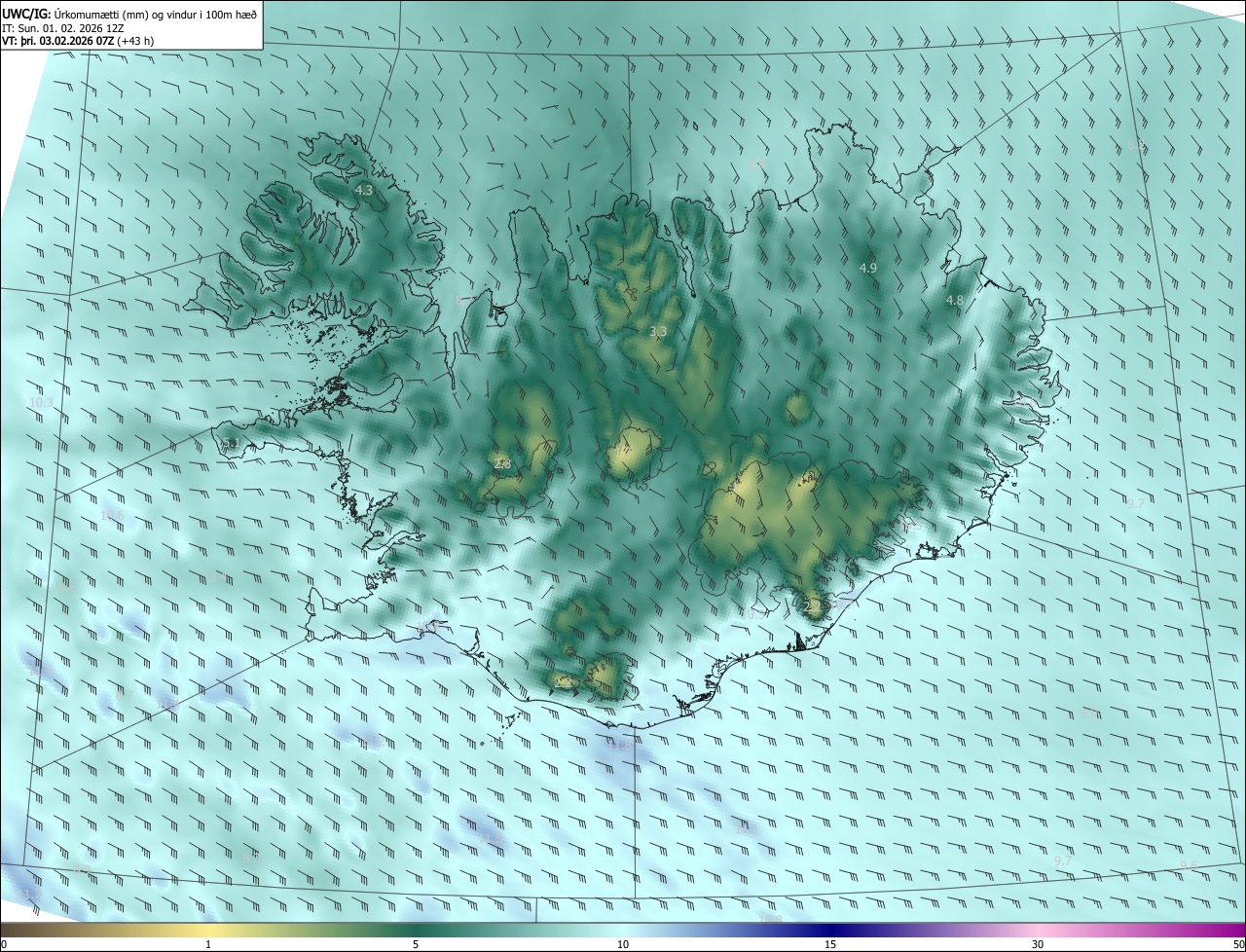Click the 10.6 value offshore west
Image resolution: width=1246 pixels, height=952 pixels.
pos(113,515)
